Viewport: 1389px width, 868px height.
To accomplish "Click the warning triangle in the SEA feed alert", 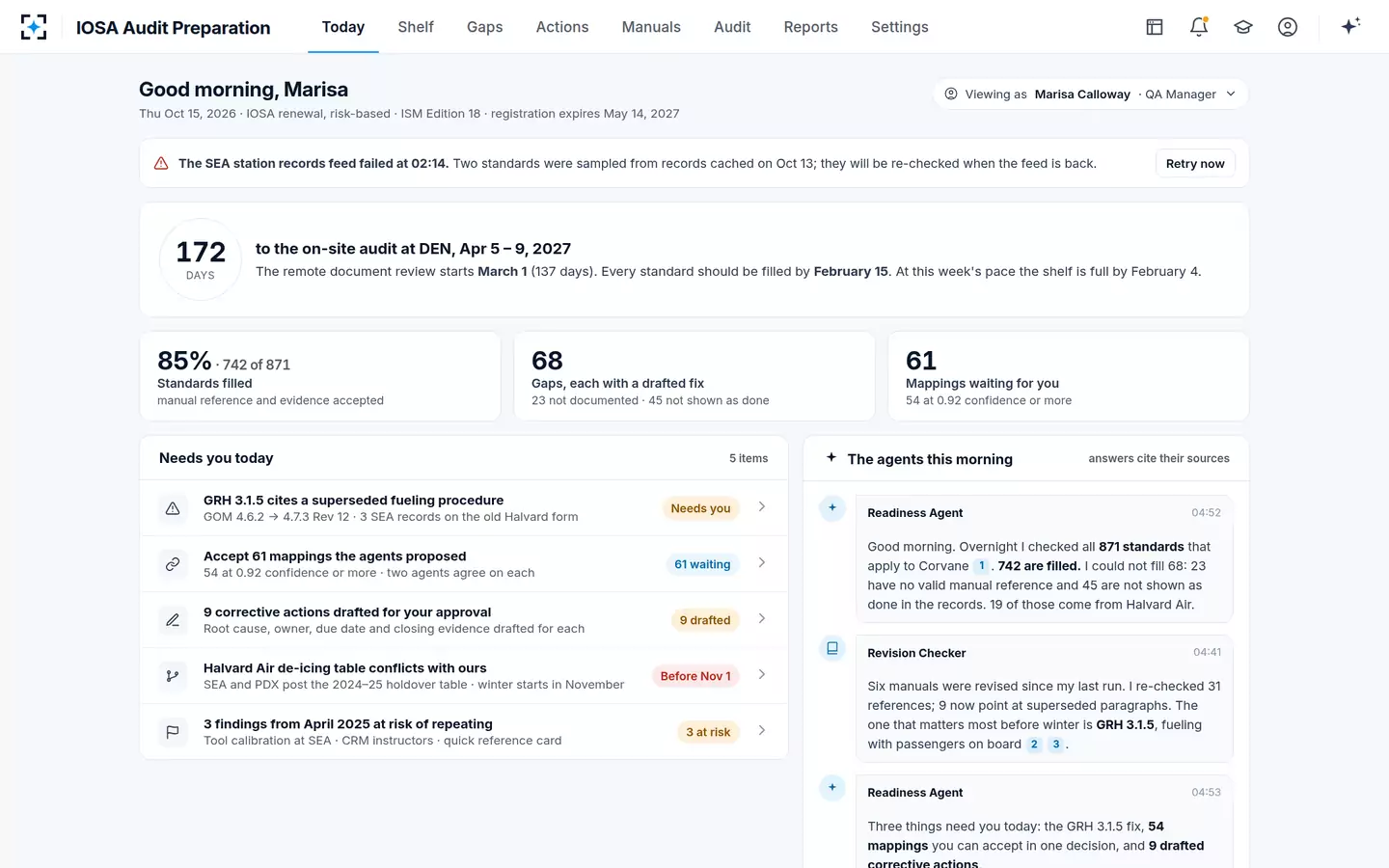I will click(161, 164).
